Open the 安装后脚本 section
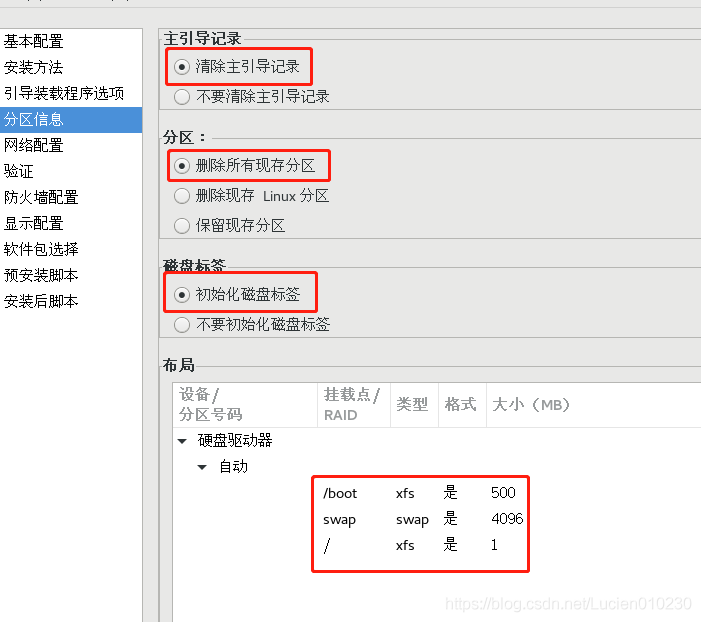This screenshot has width=701, height=622. 71,301
